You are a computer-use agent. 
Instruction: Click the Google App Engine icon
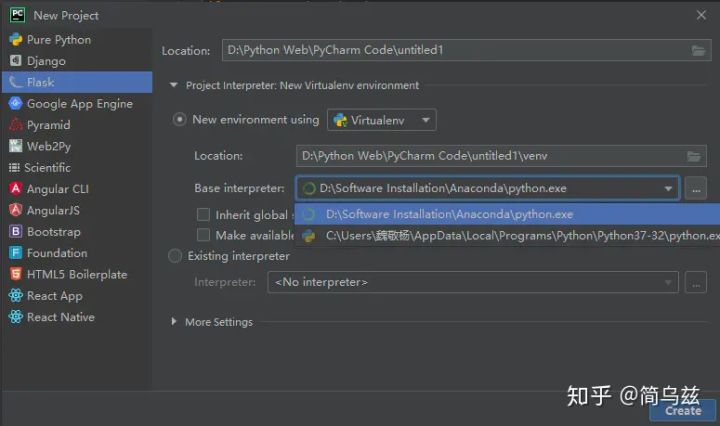pos(16,103)
